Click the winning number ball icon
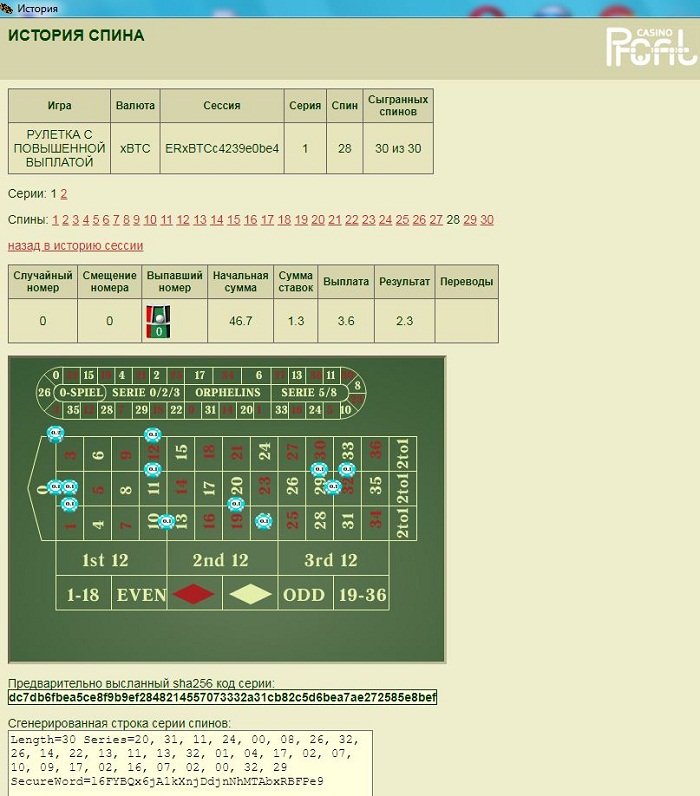700x796 pixels. tap(158, 322)
